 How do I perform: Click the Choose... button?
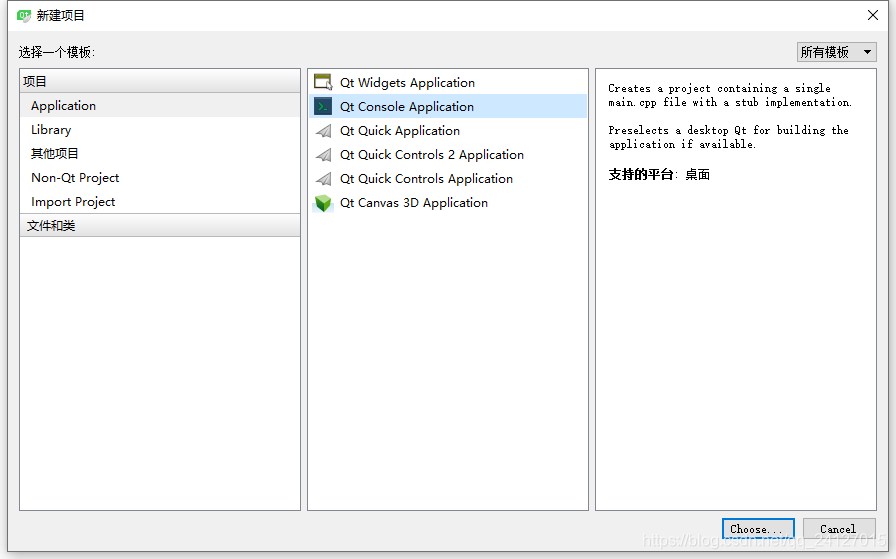pos(758,529)
